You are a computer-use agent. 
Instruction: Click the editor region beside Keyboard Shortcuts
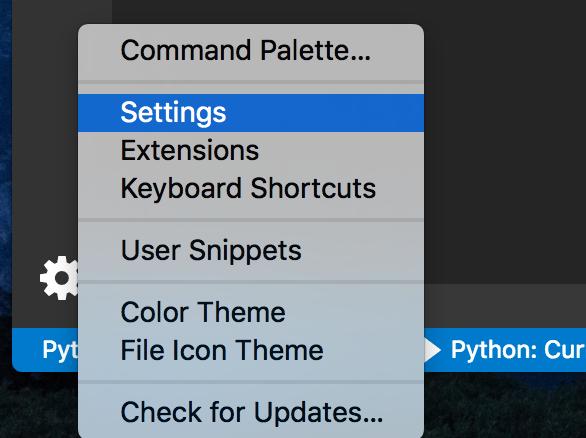point(505,188)
